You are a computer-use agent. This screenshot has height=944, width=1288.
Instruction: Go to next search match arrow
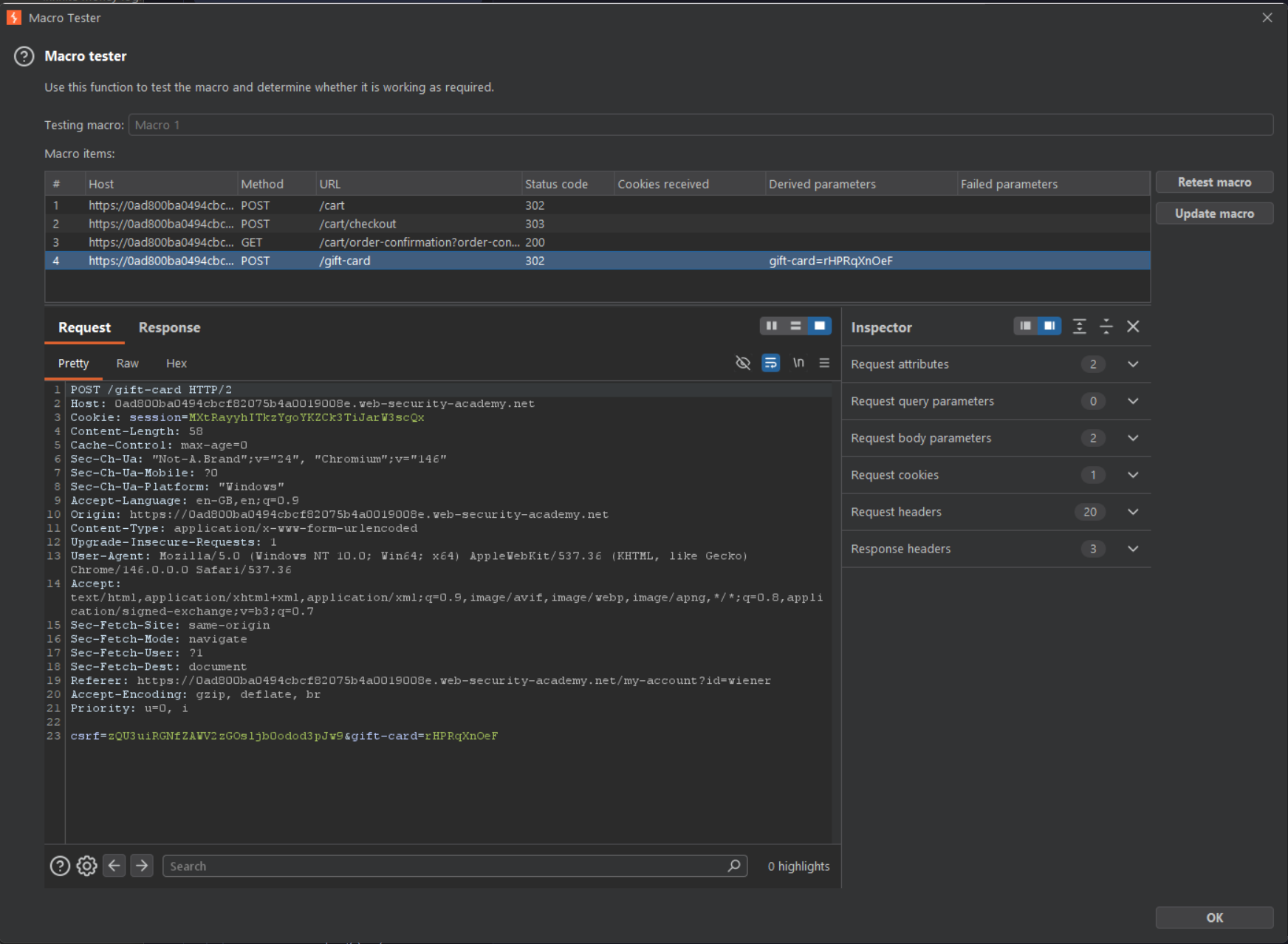tap(142, 866)
